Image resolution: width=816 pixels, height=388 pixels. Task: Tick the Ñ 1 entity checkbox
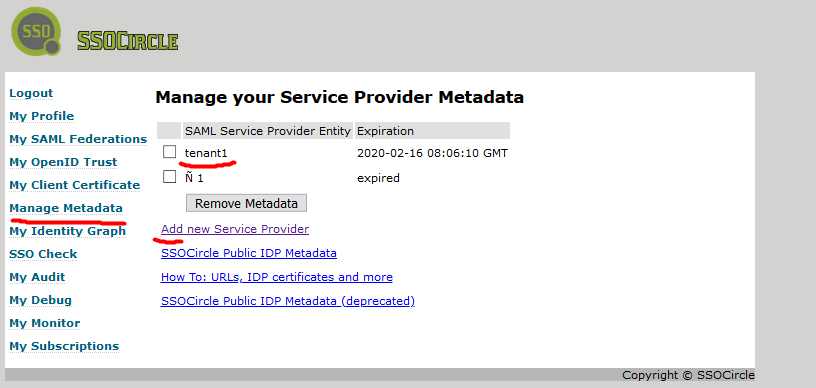[170, 177]
